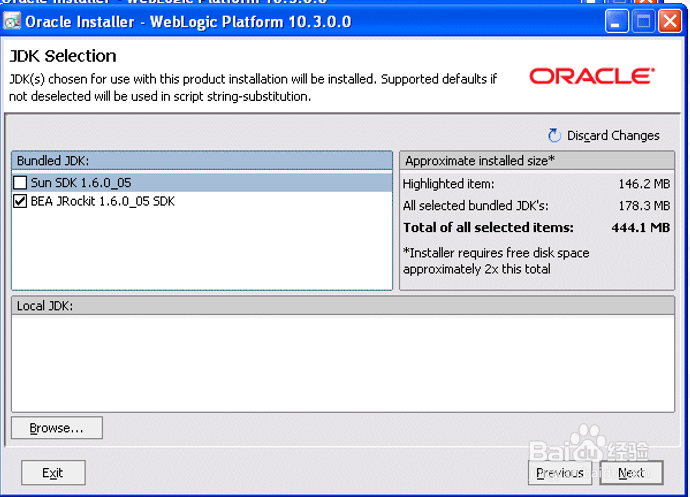This screenshot has height=497, width=690.
Task: Click inside the empty Local JDK list
Action: pyautogui.click(x=343, y=364)
